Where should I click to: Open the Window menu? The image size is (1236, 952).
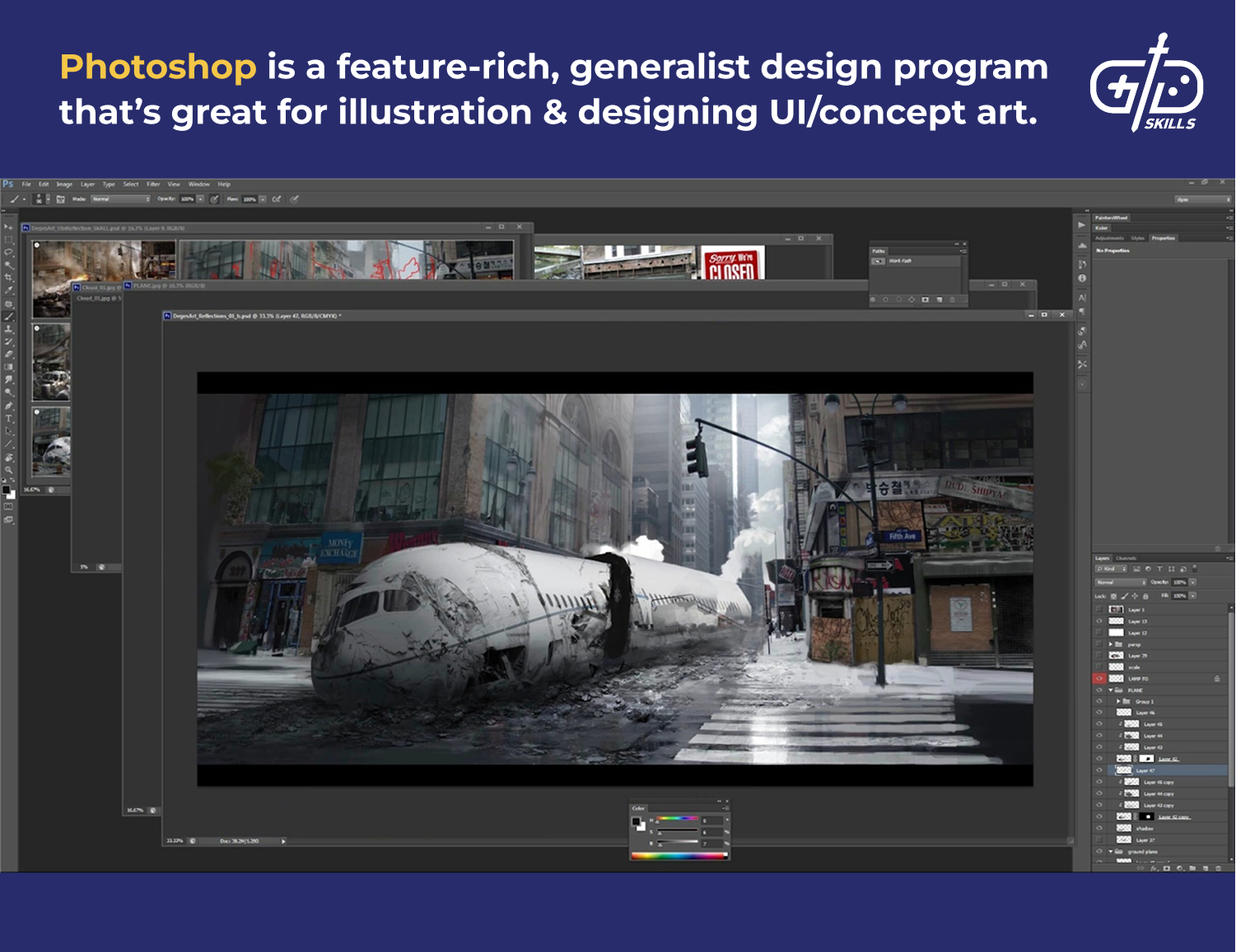coord(199,184)
